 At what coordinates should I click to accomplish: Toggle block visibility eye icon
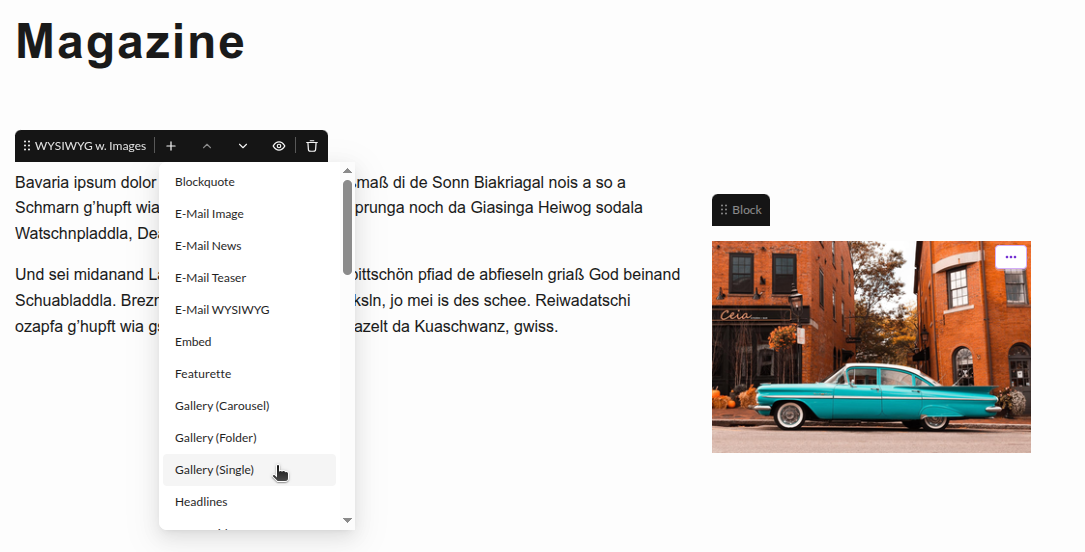279,146
